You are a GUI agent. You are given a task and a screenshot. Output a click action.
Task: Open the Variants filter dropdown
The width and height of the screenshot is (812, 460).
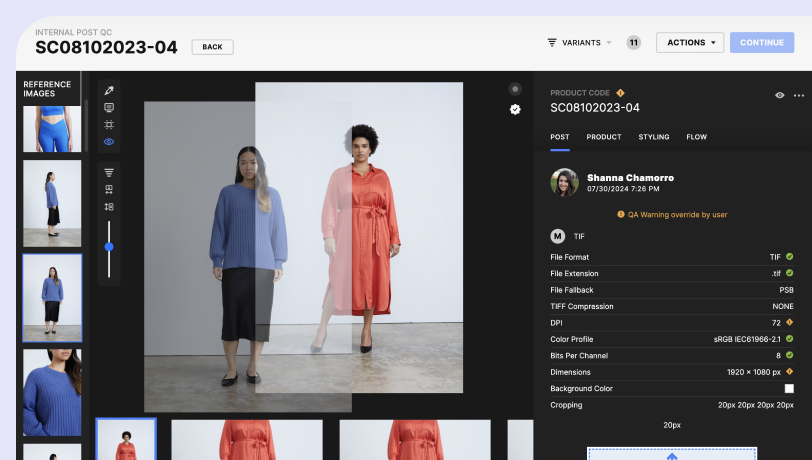click(580, 43)
